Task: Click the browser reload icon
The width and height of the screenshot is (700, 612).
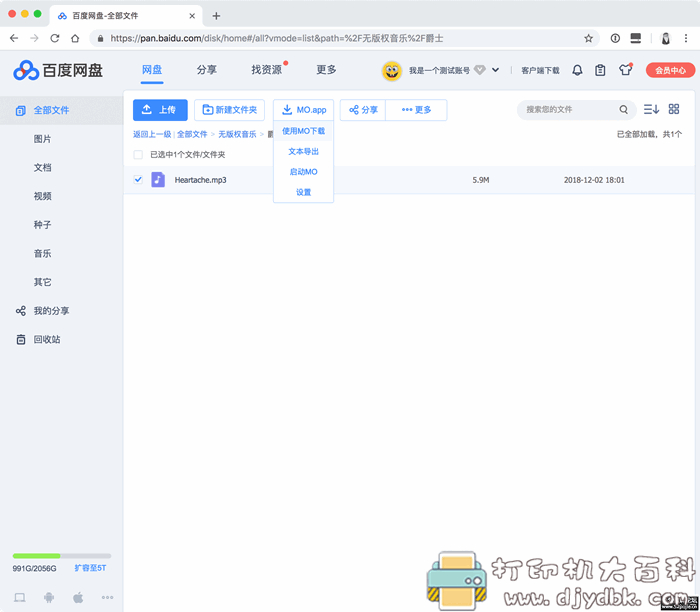Action: coord(54,38)
